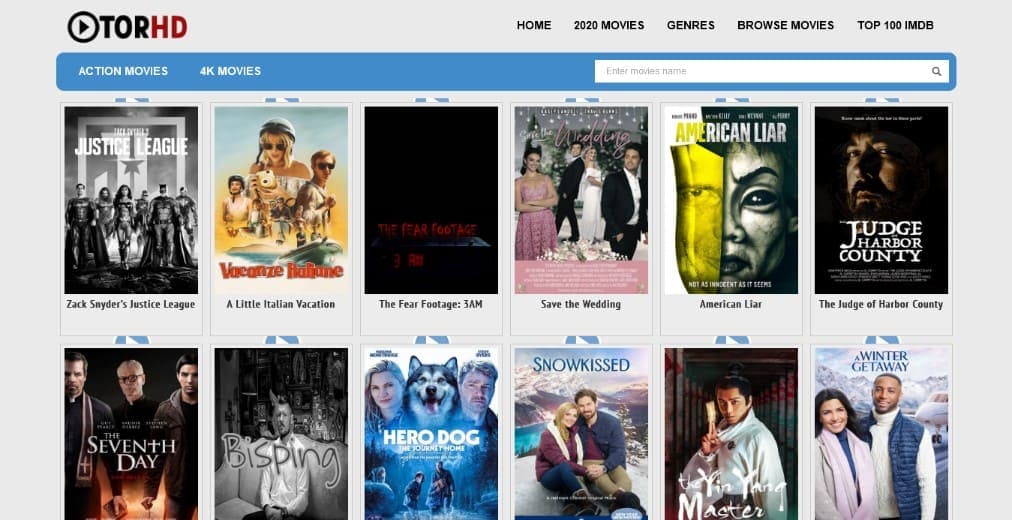This screenshot has height=520, width=1012.
Task: Open The Seventh Day poster
Action: tap(131, 434)
